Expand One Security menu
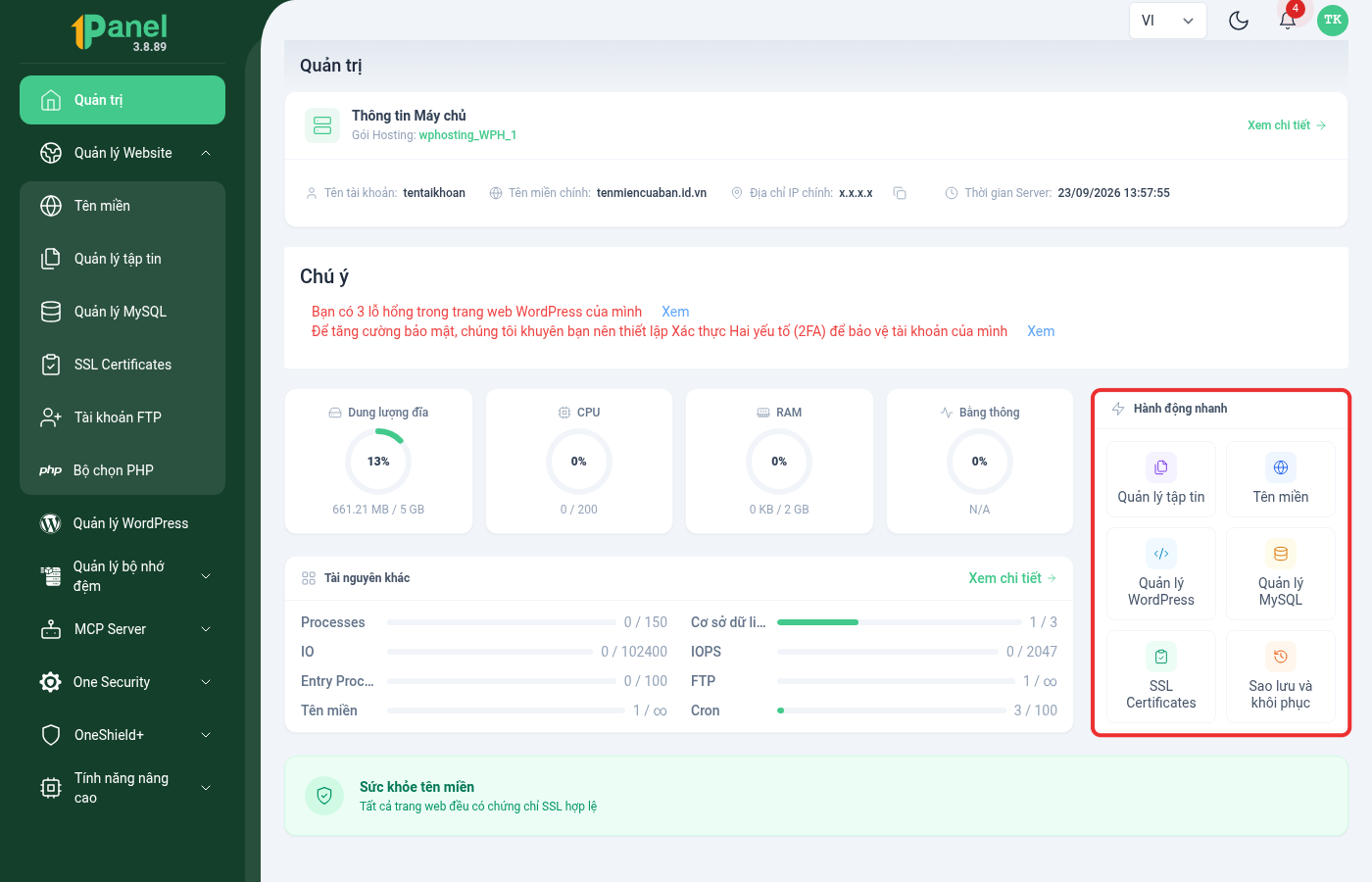The image size is (1372, 882). pos(122,682)
